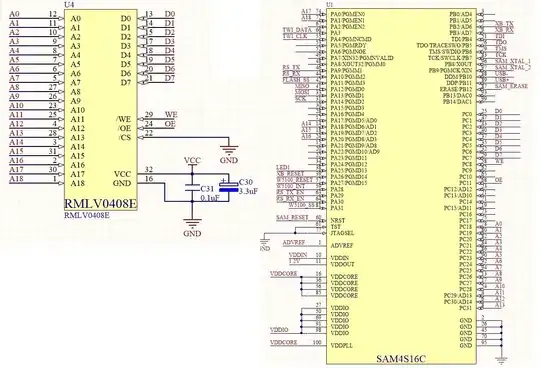Select the D7 net label beside U4
This screenshot has height=368, width=540.
pos(169,78)
